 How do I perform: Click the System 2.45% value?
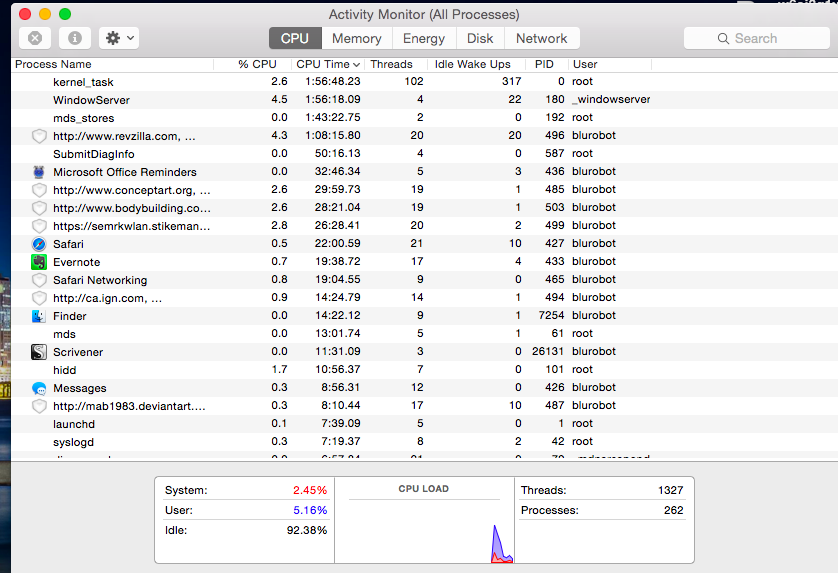coord(310,490)
